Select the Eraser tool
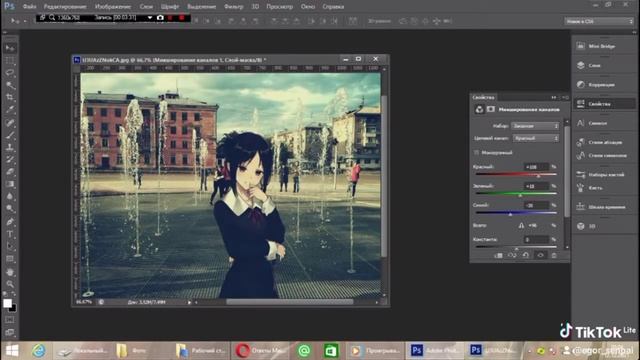This screenshot has width=640, height=360. click(10, 171)
